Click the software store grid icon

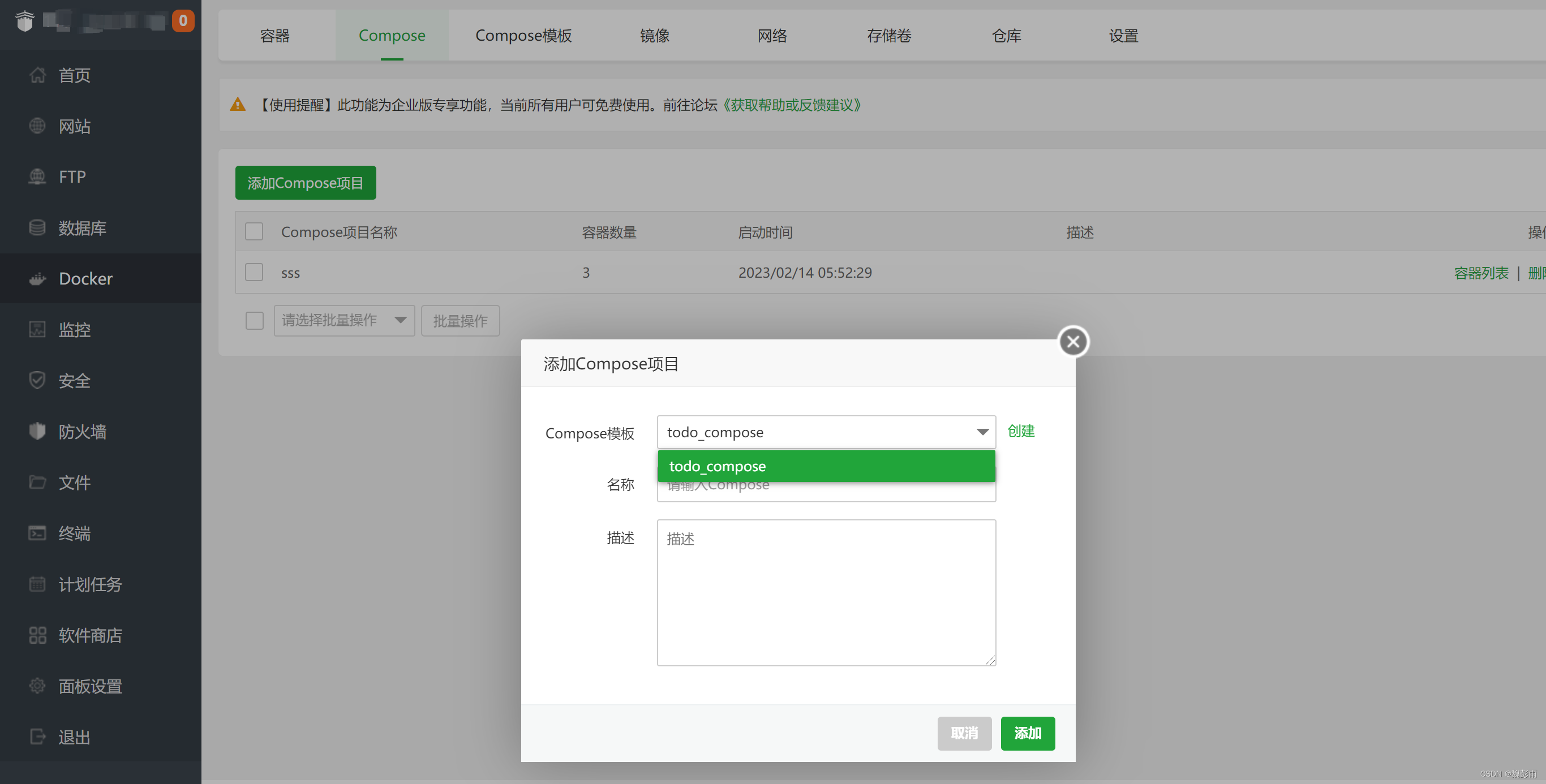[37, 635]
